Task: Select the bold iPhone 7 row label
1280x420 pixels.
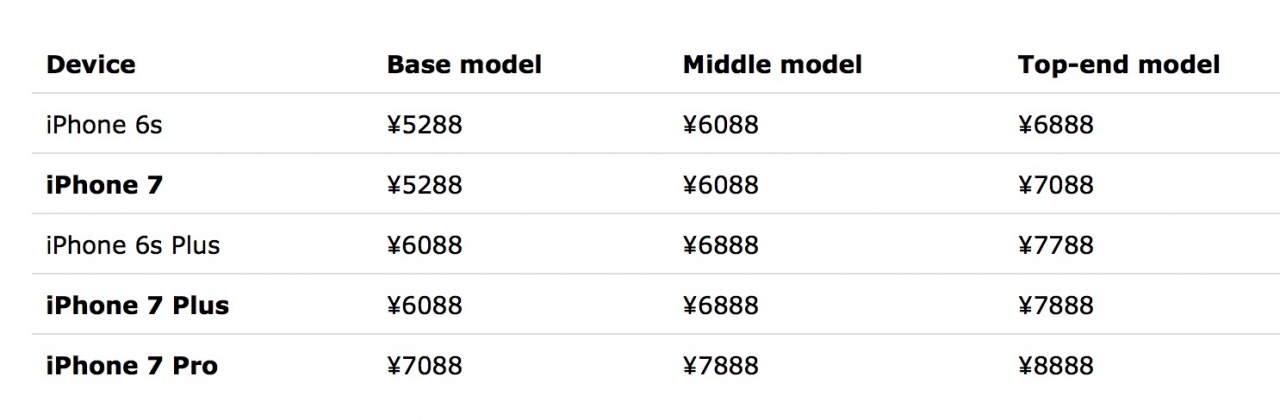Action: coord(104,185)
